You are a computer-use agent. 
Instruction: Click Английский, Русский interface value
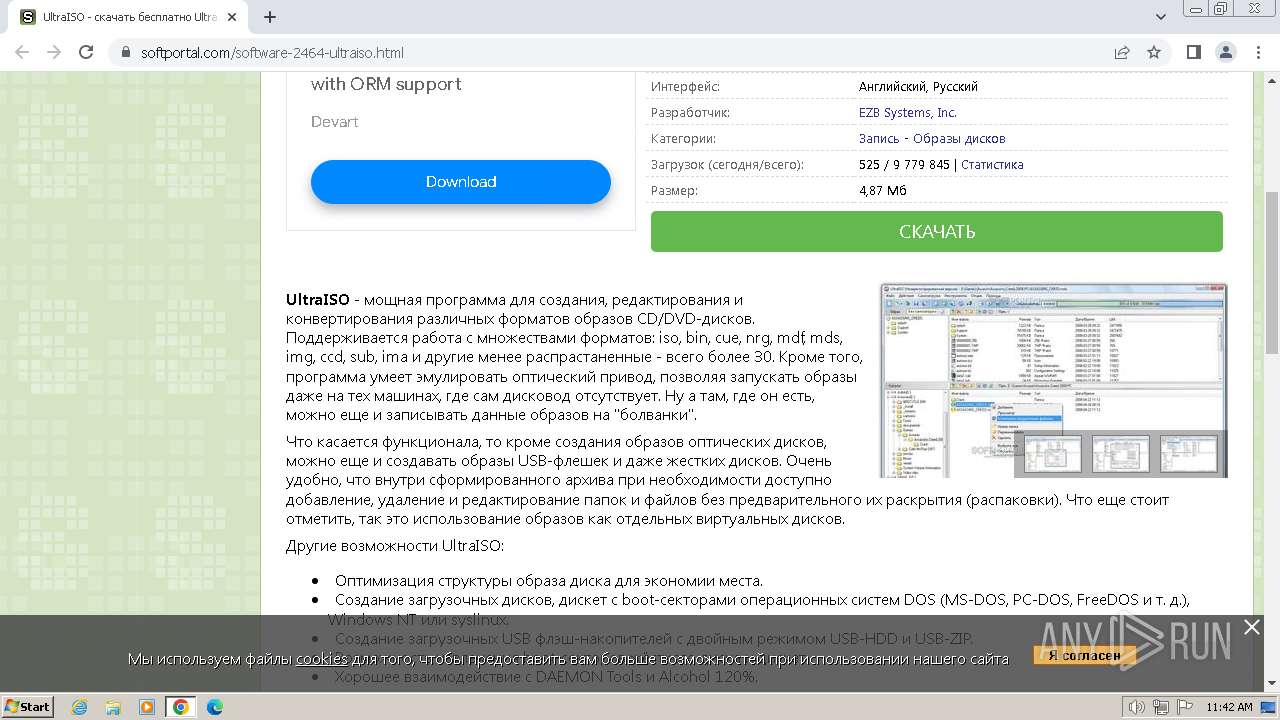(918, 86)
